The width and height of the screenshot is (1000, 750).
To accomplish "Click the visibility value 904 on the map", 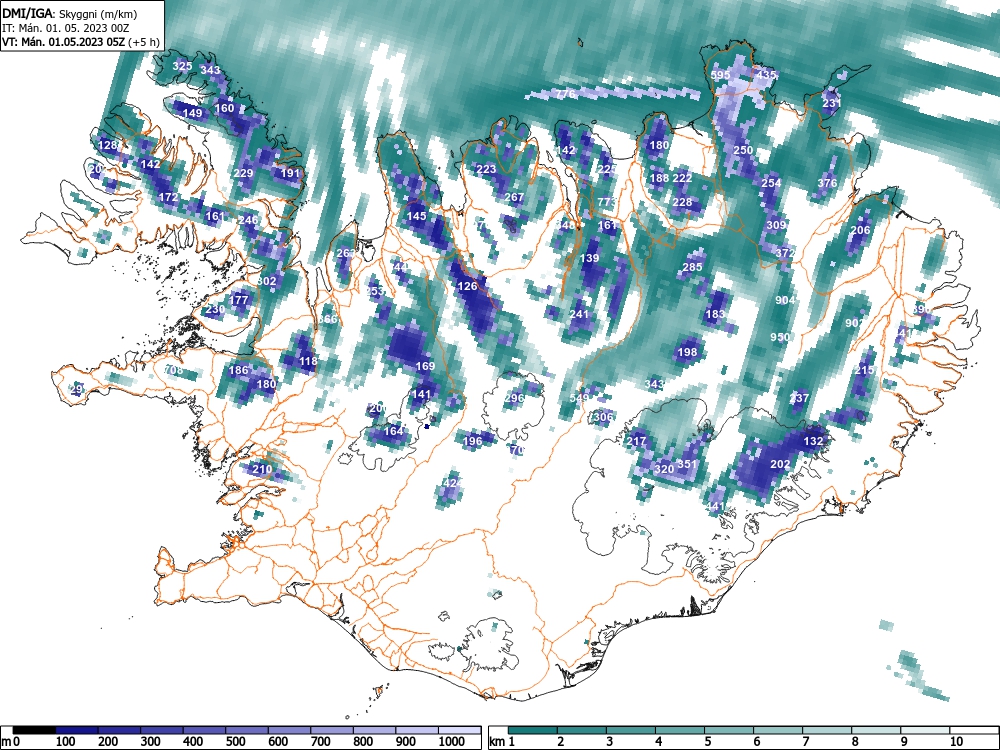I will coord(786,300).
